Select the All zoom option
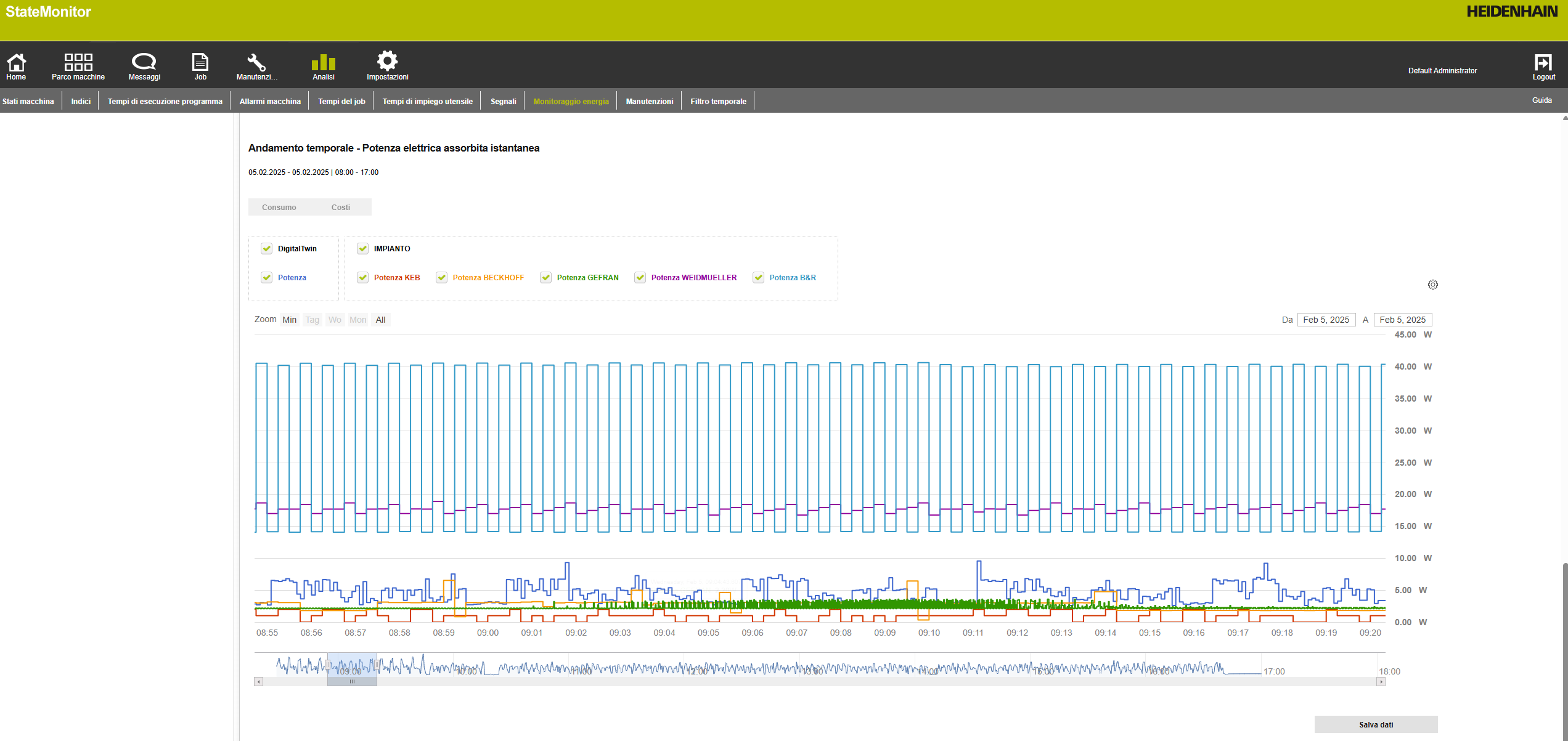 click(380, 320)
